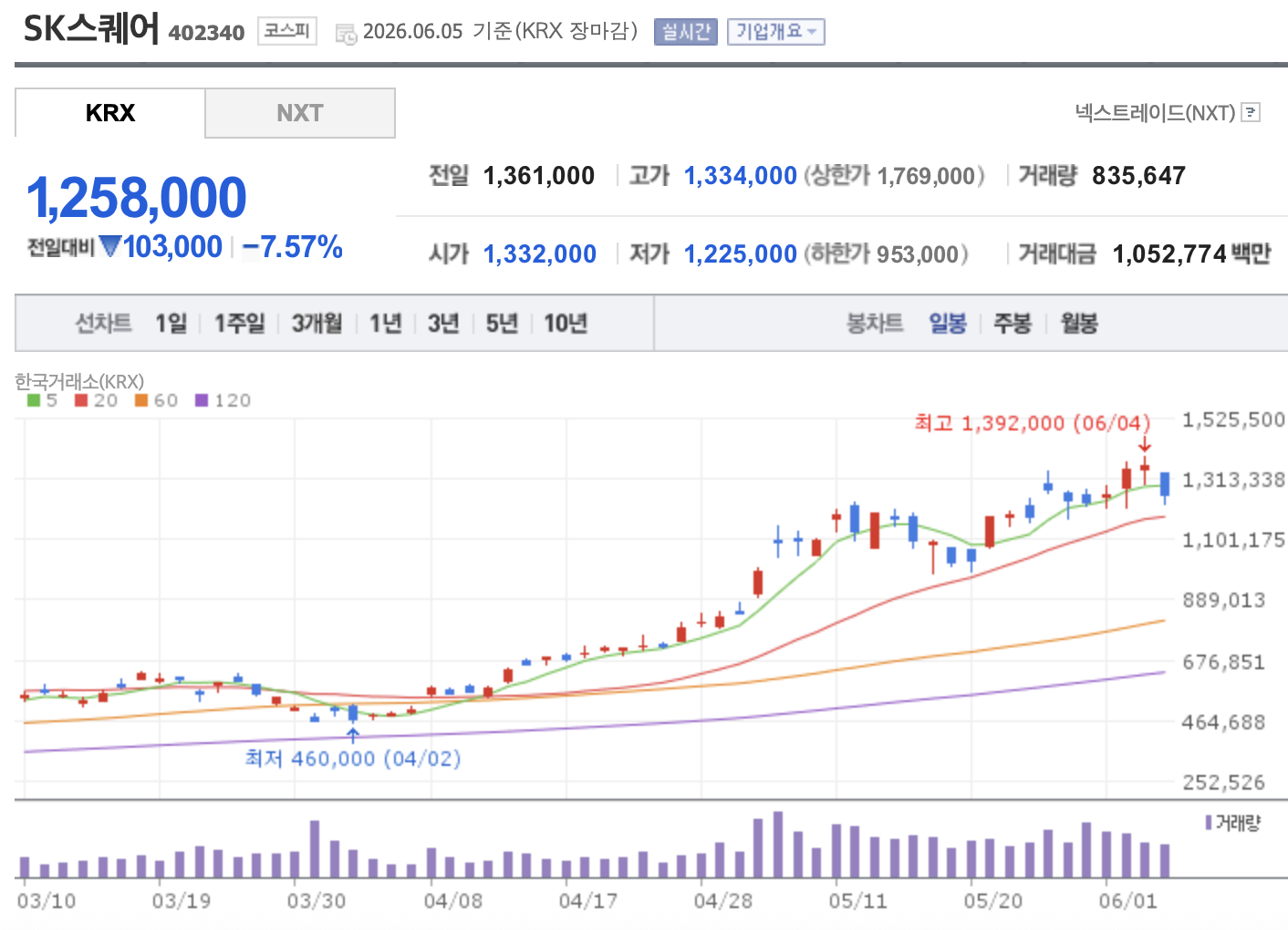
Task: Click the 전일 value 1,361,000
Action: pyautogui.click(x=539, y=175)
